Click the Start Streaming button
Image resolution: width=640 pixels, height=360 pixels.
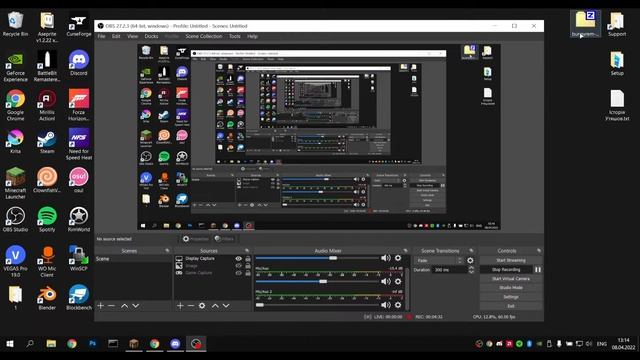pyautogui.click(x=511, y=260)
